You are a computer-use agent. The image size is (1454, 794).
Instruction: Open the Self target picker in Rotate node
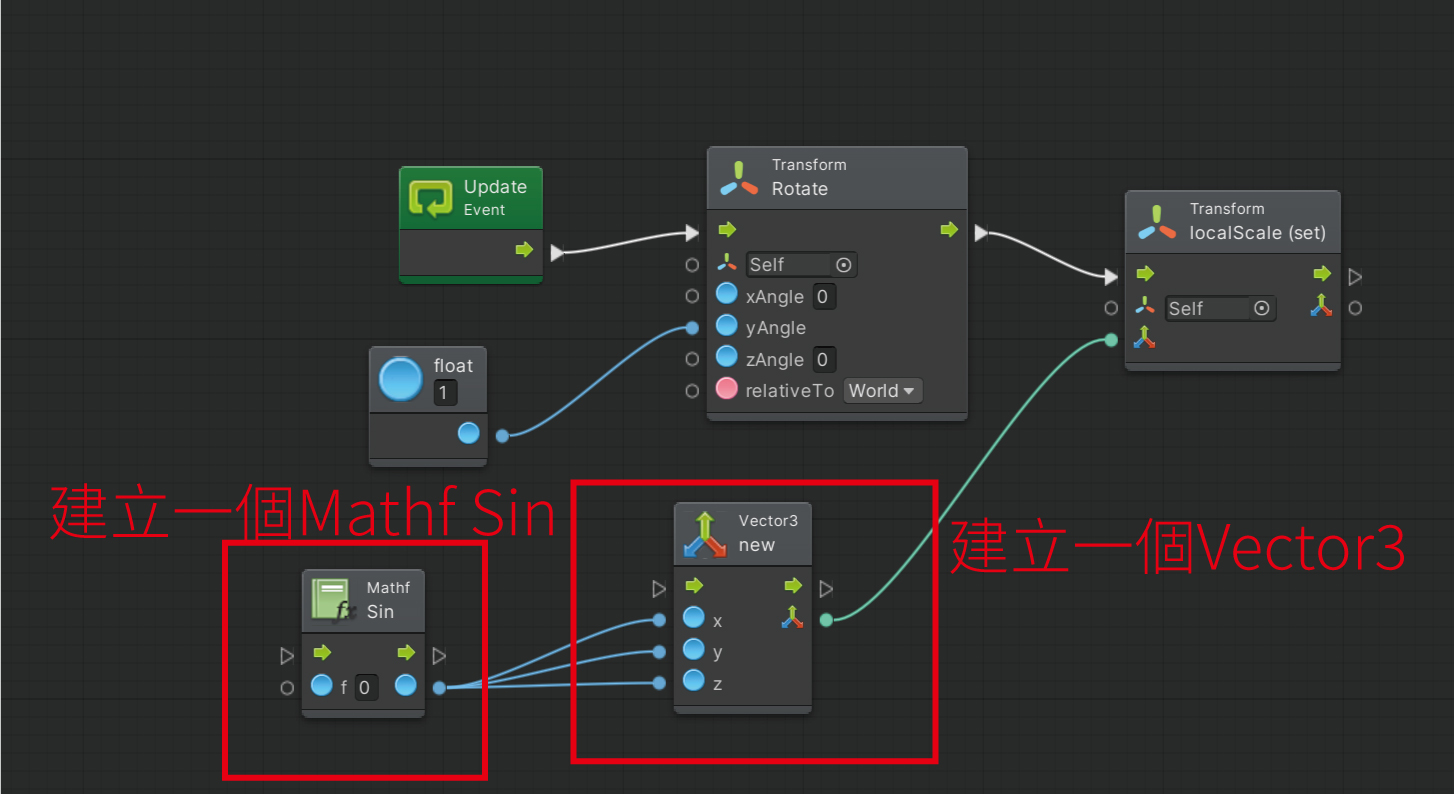843,265
